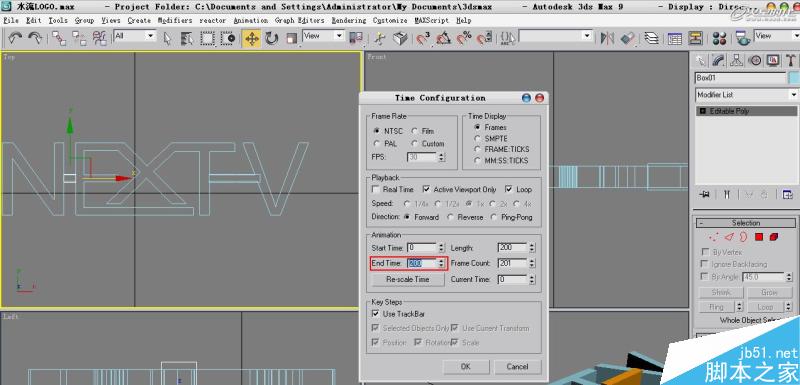Click the Align tool icon
Viewport: 800px width, 385px height.
pyautogui.click(x=628, y=38)
